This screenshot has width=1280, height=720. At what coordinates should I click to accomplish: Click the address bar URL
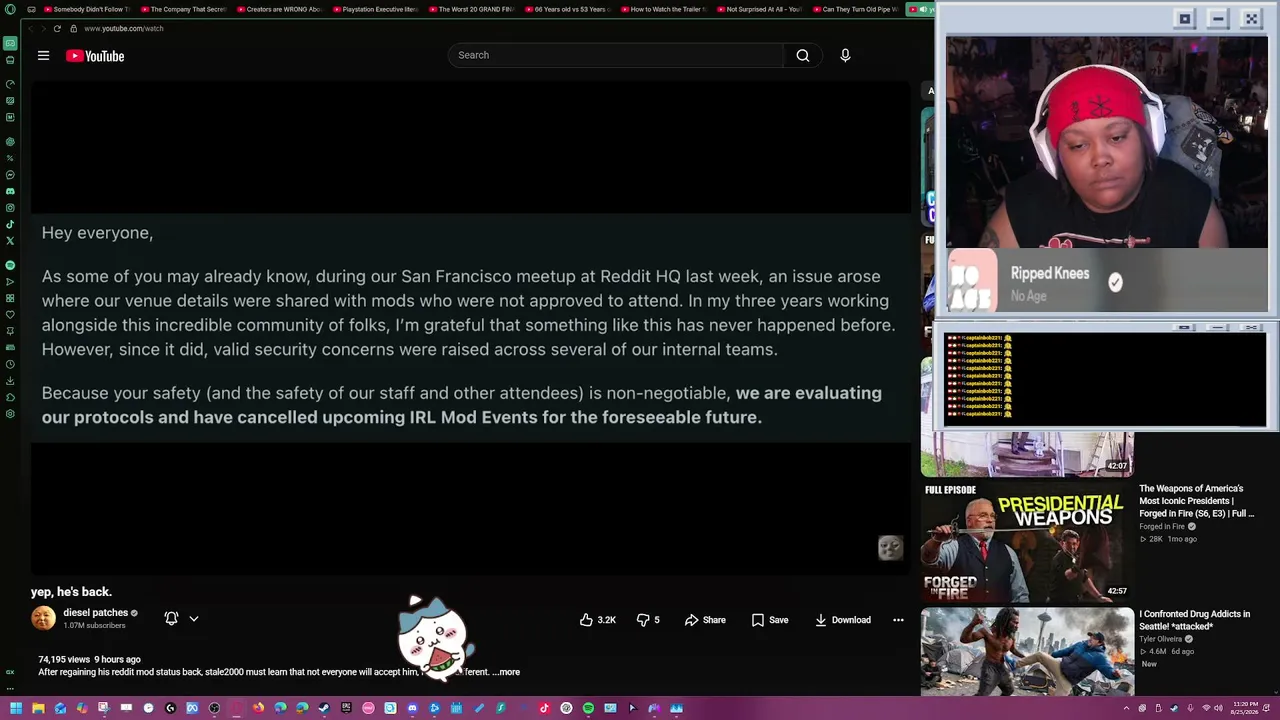pos(124,29)
